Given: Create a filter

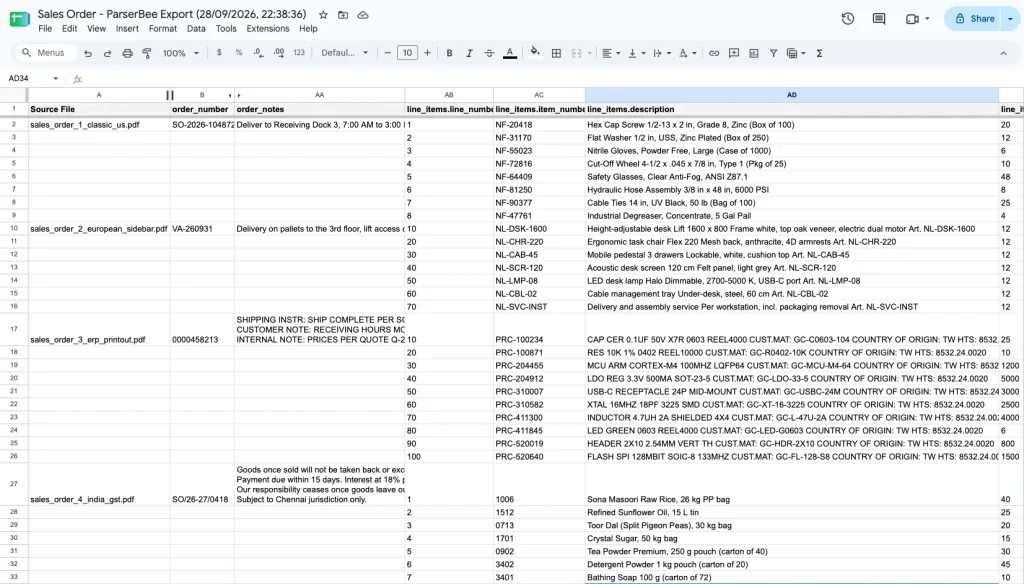Looking at the screenshot, I should point(773,53).
